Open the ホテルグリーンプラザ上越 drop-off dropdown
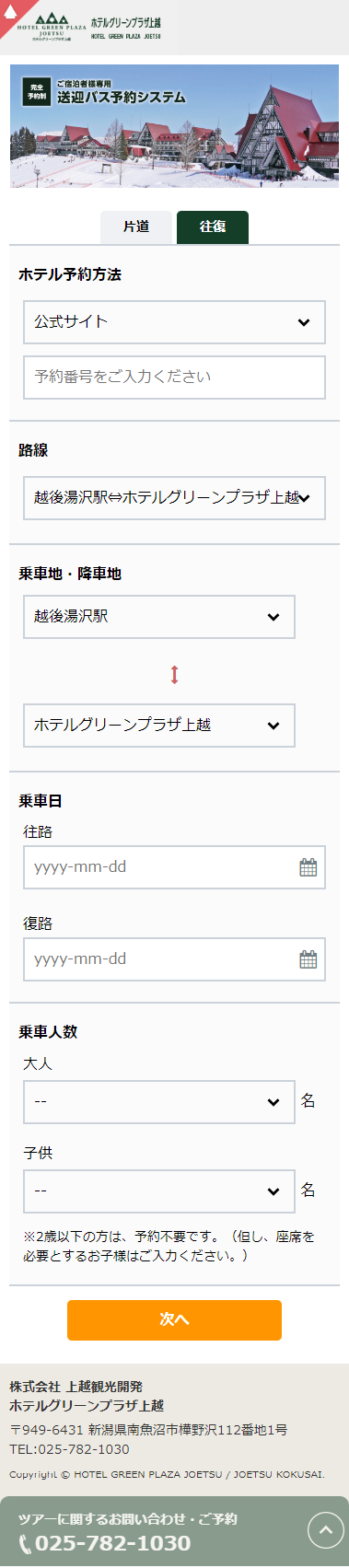The width and height of the screenshot is (349, 1568). click(x=159, y=726)
